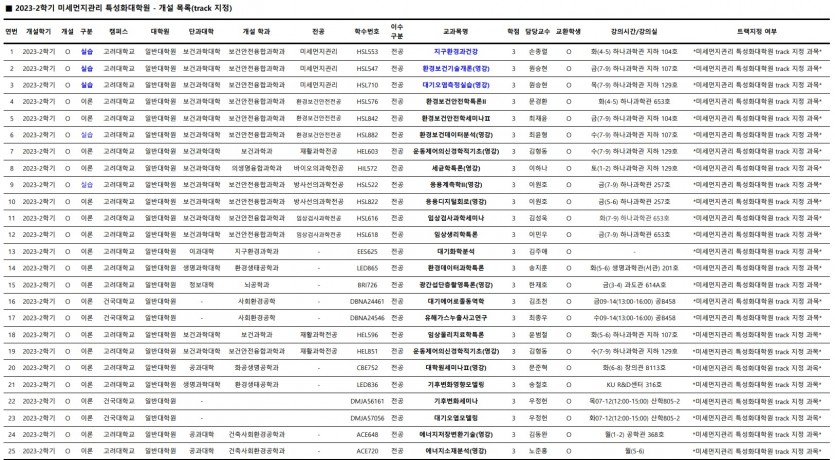The height and width of the screenshot is (460, 835).
Task: Click course name '기후변화세미나'
Action: tap(455, 401)
